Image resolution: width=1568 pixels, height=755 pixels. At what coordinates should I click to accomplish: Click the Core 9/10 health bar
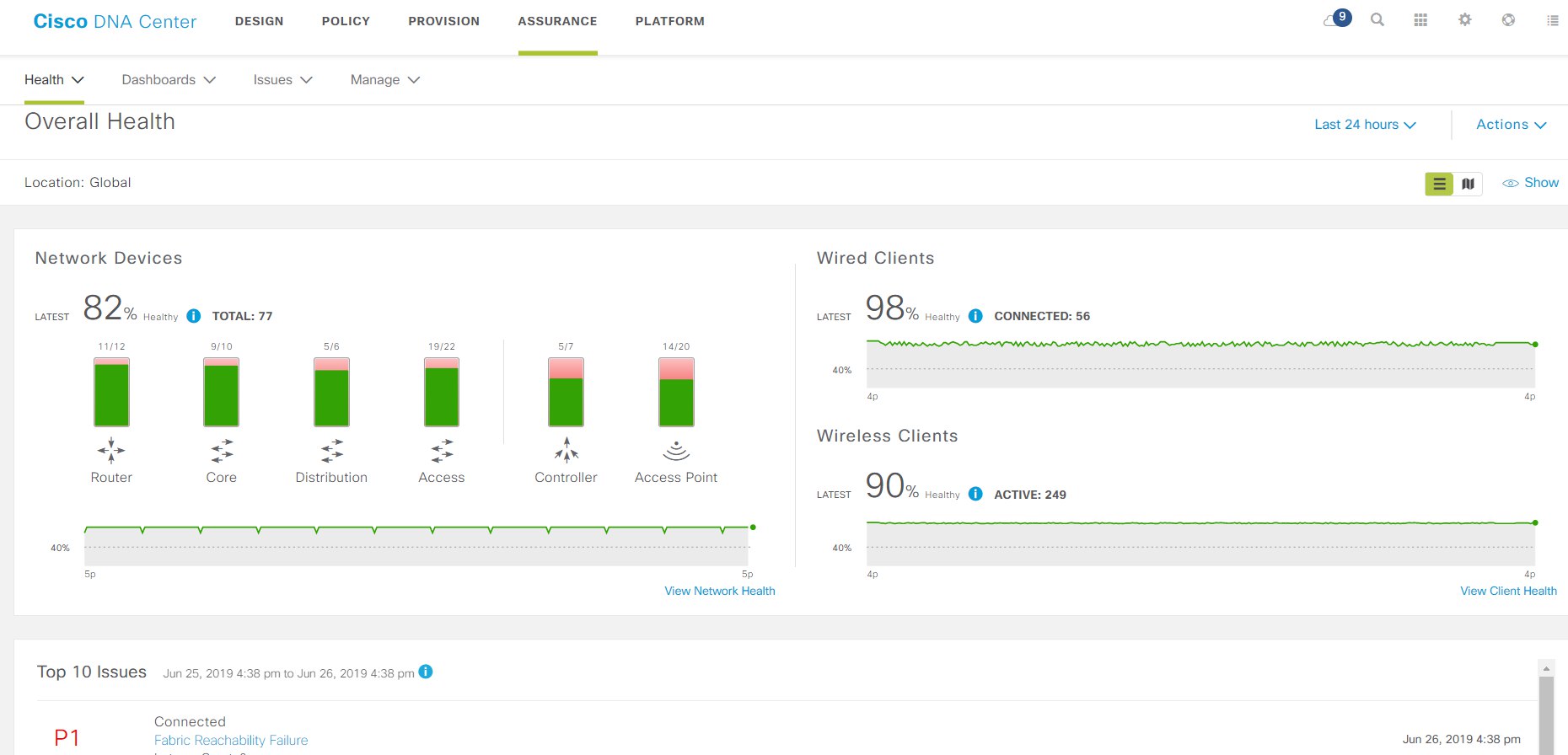click(222, 392)
